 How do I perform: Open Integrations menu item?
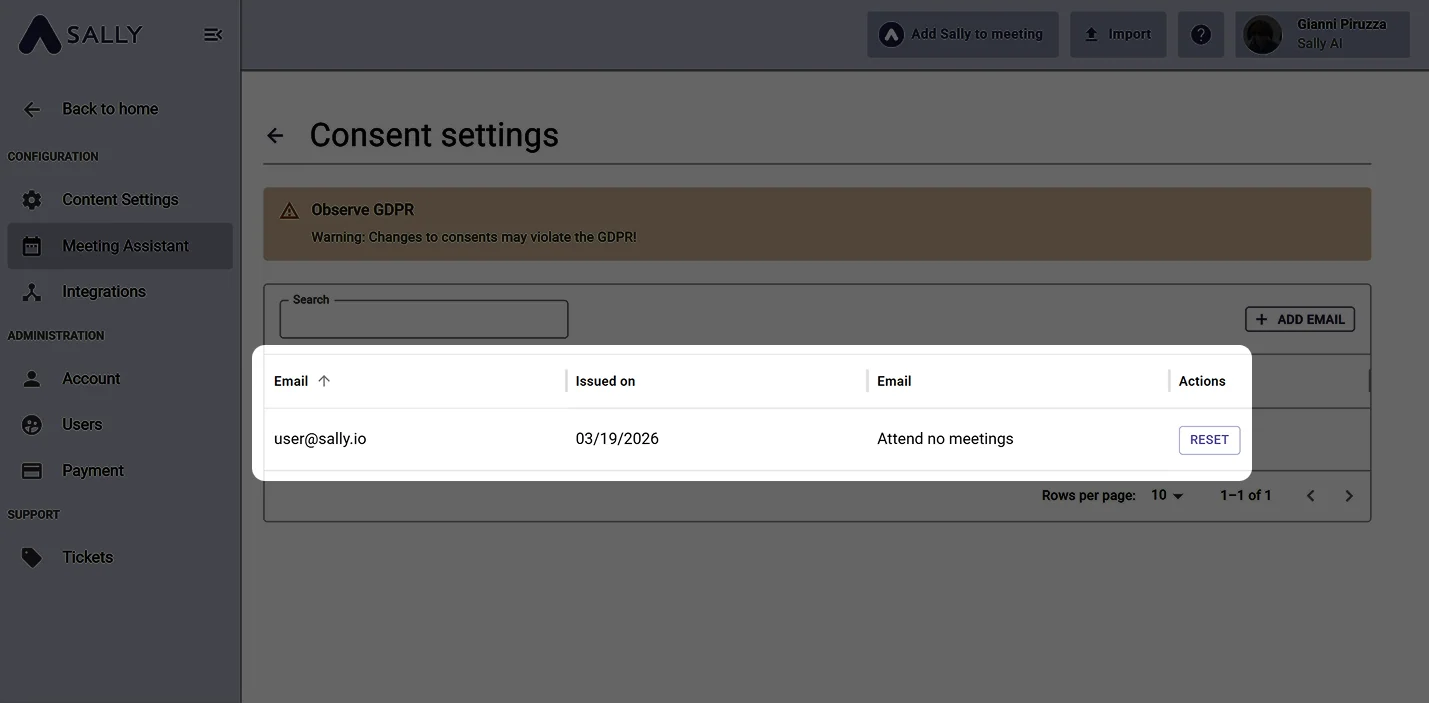(120, 292)
